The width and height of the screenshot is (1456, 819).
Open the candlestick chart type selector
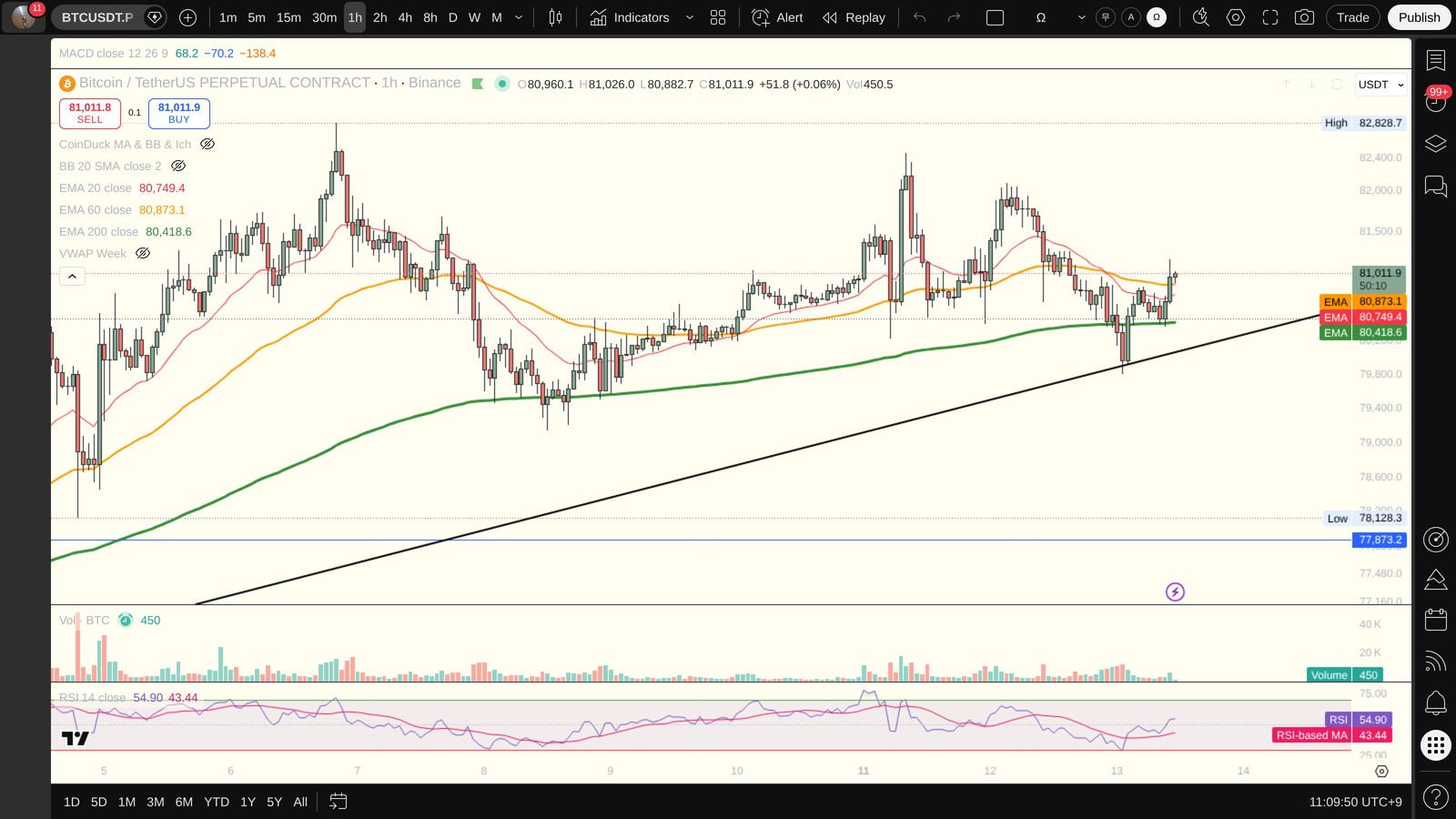coord(555,17)
